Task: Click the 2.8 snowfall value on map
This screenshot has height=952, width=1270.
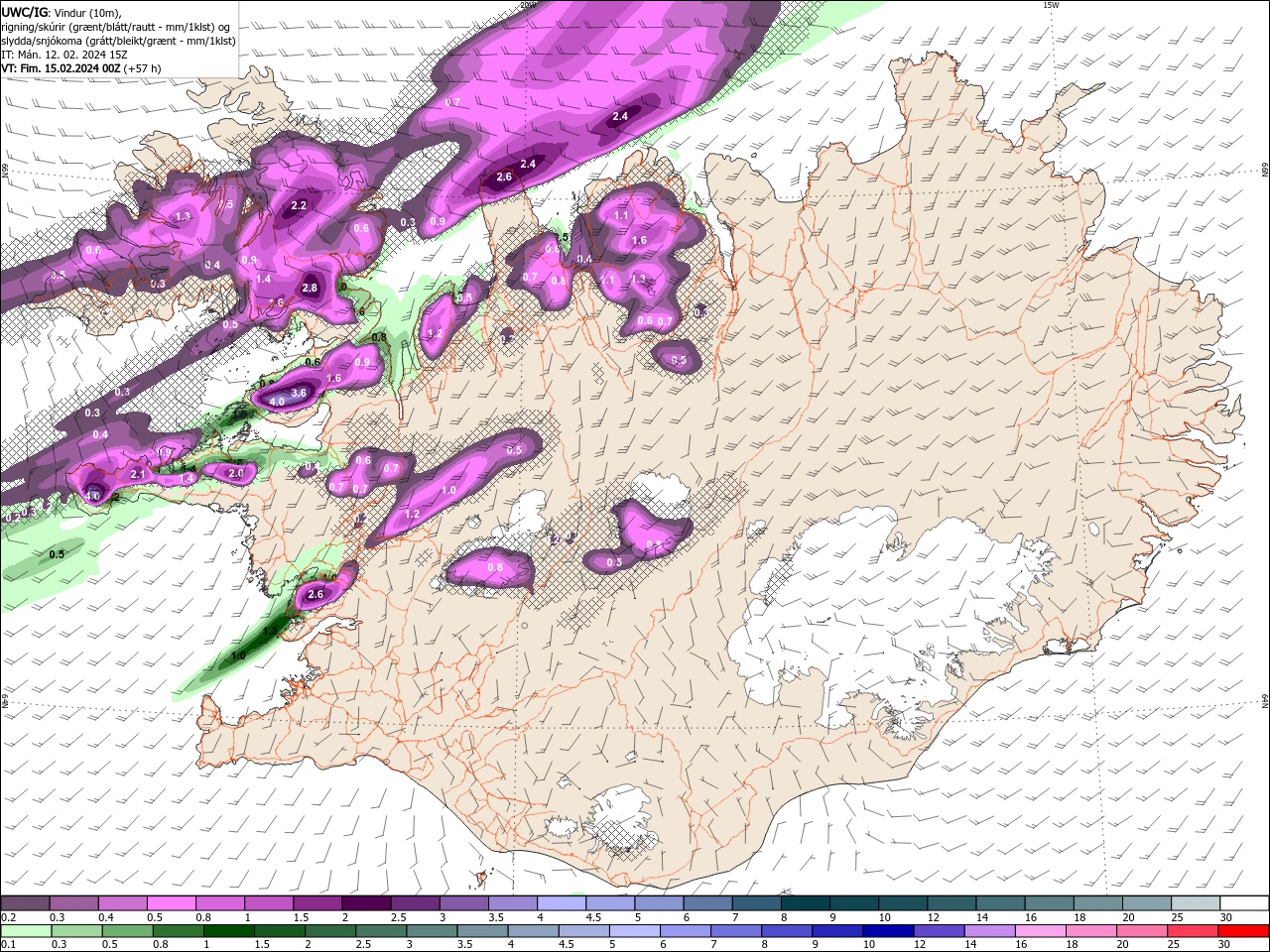Action: (310, 289)
